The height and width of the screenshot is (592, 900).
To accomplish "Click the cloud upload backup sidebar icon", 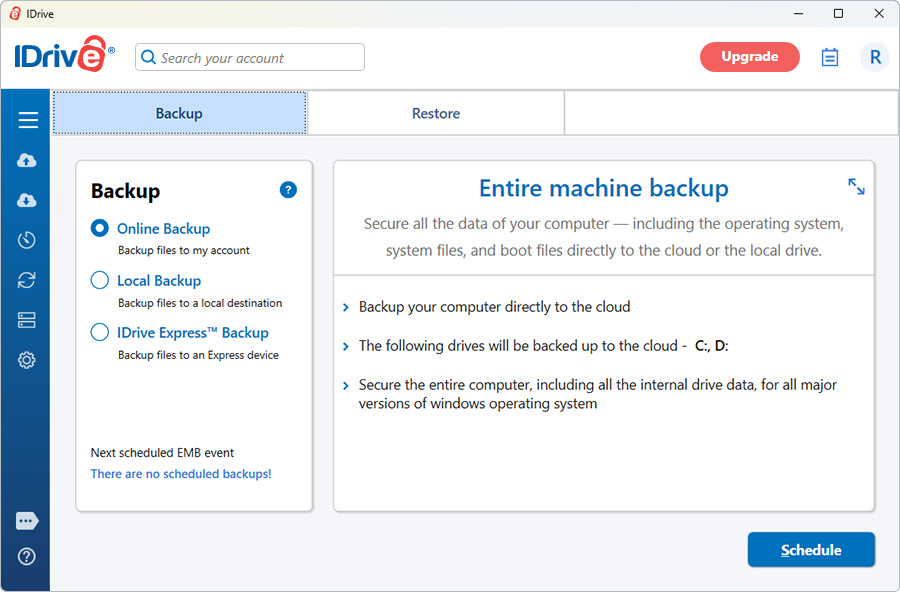I will [x=26, y=160].
